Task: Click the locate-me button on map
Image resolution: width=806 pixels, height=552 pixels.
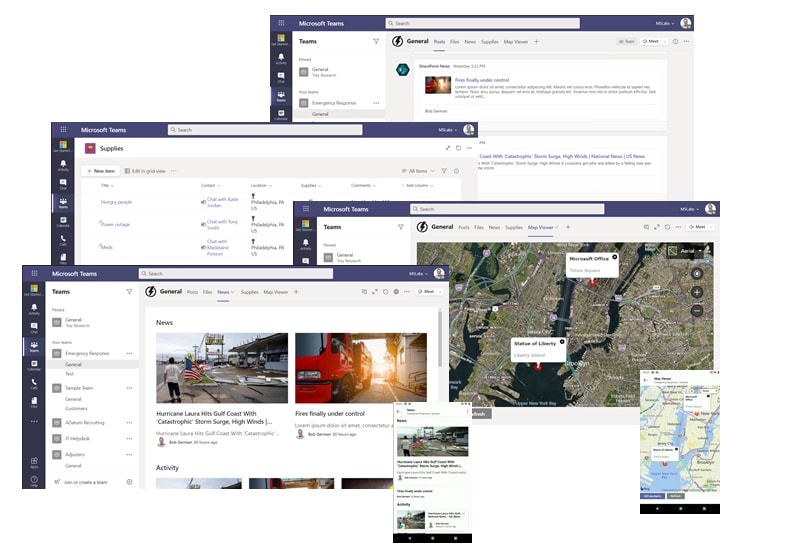Action: point(697,273)
